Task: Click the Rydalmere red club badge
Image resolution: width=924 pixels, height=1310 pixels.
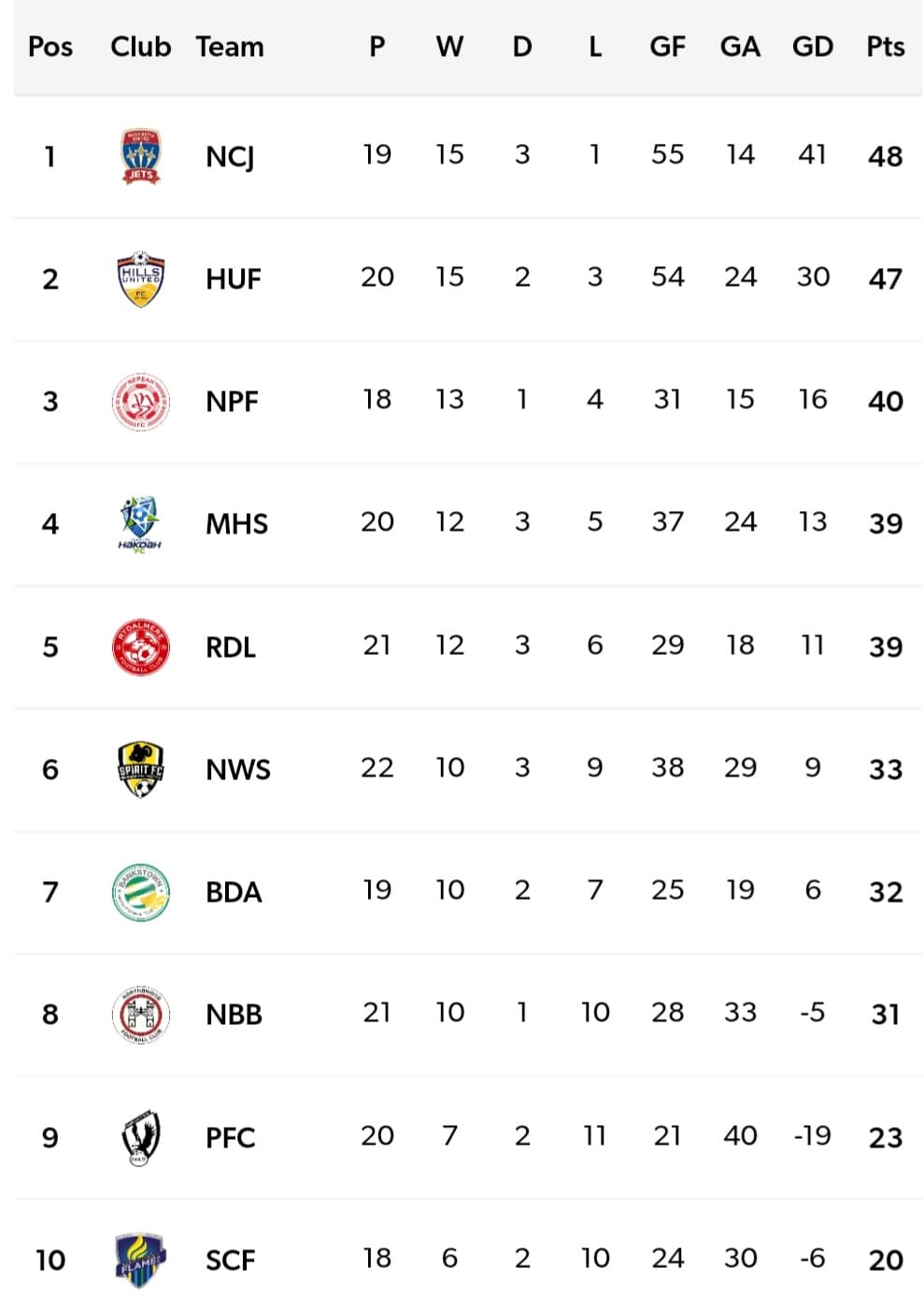Action: tap(140, 647)
